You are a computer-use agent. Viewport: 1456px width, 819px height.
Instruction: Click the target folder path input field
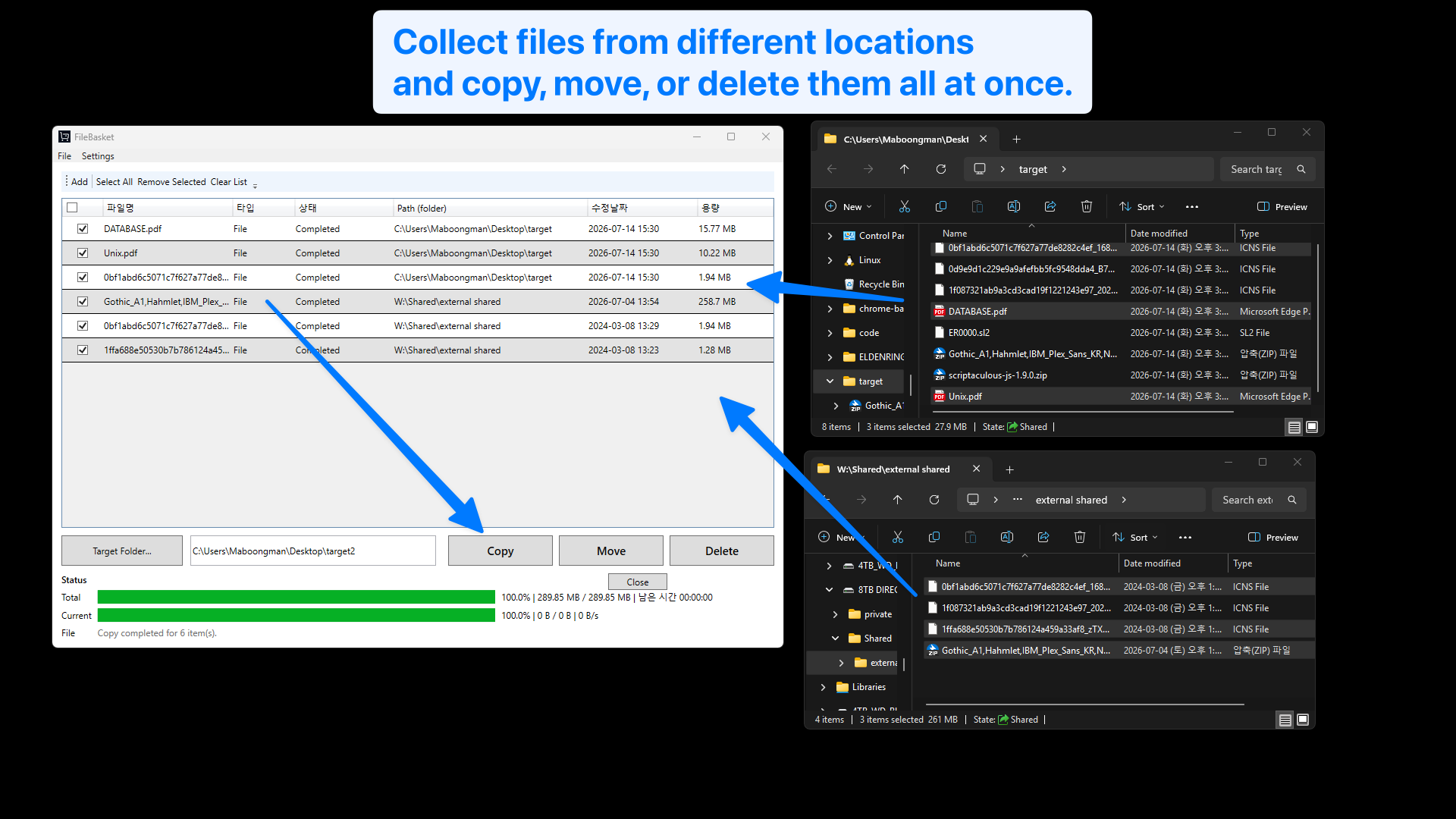pyautogui.click(x=313, y=551)
